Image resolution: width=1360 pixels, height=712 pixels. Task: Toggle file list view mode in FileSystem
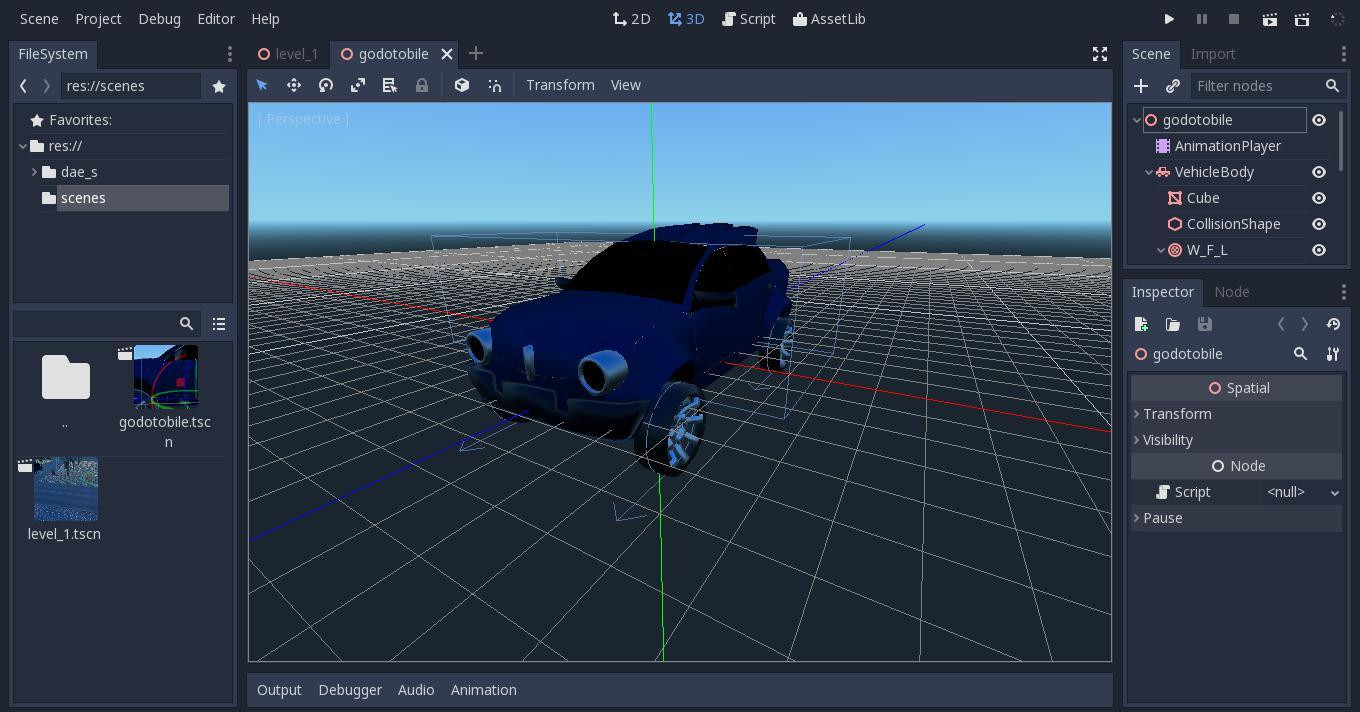tap(219, 324)
